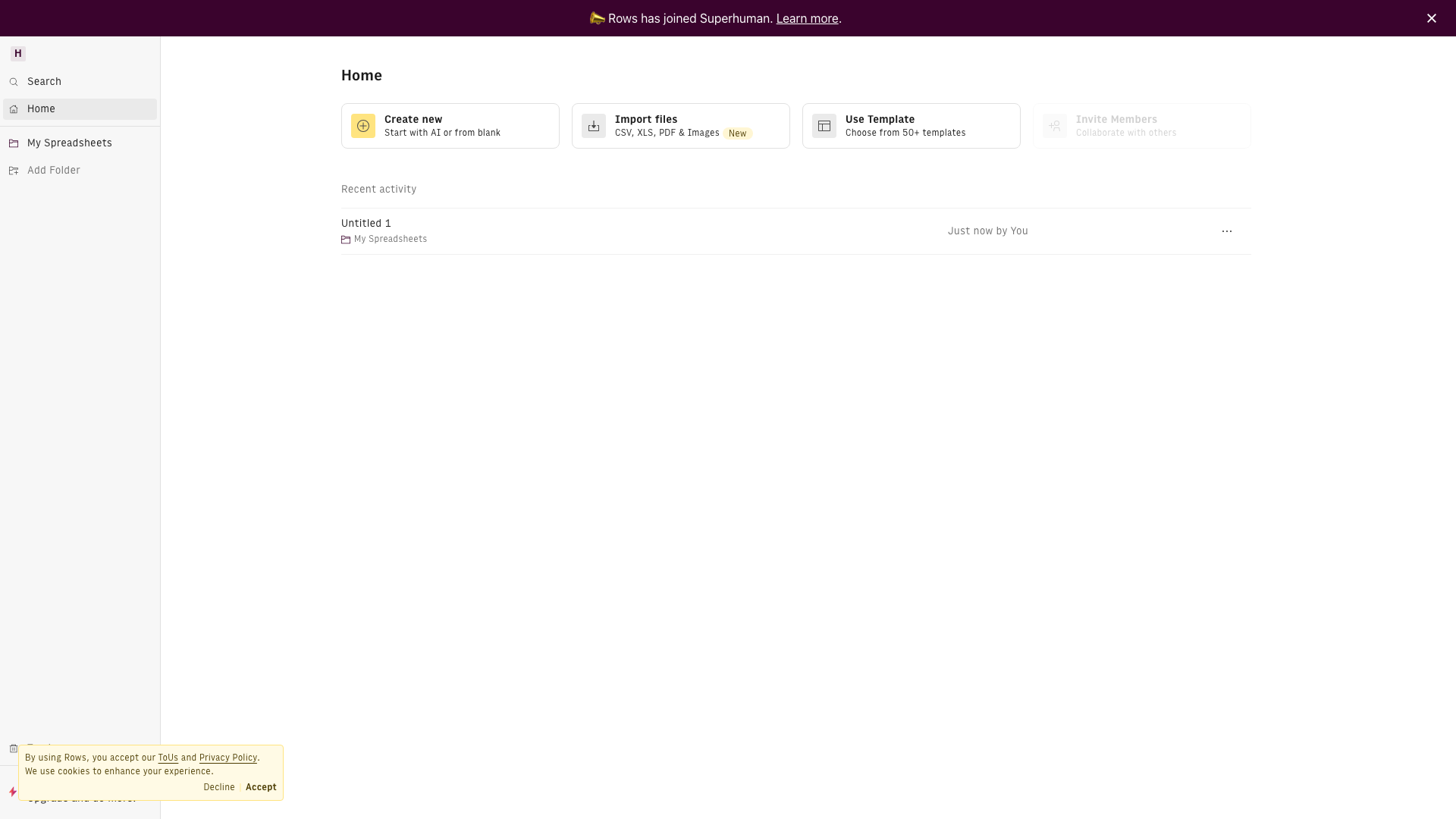Viewport: 1456px width, 819px height.
Task: Open the Untitled 1 spreadsheet
Action: point(366,223)
